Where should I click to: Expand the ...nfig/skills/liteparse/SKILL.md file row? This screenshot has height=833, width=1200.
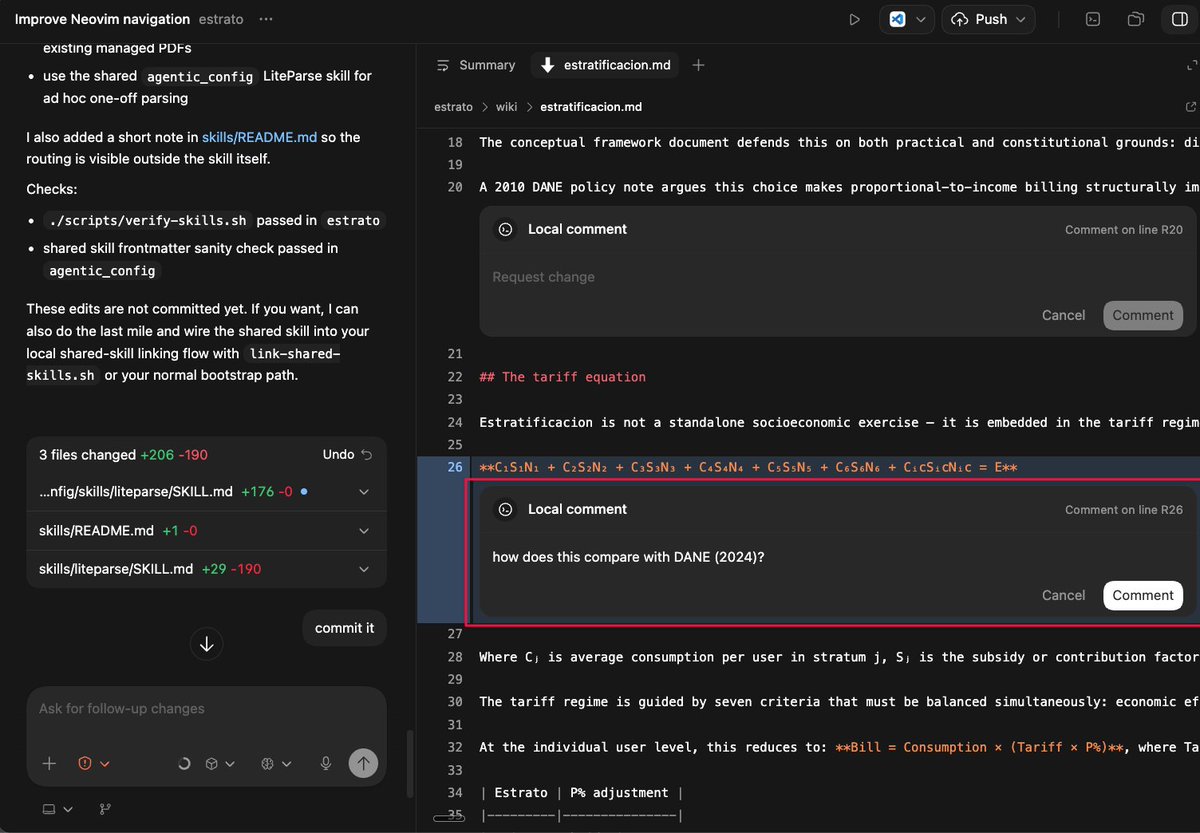[x=364, y=492]
